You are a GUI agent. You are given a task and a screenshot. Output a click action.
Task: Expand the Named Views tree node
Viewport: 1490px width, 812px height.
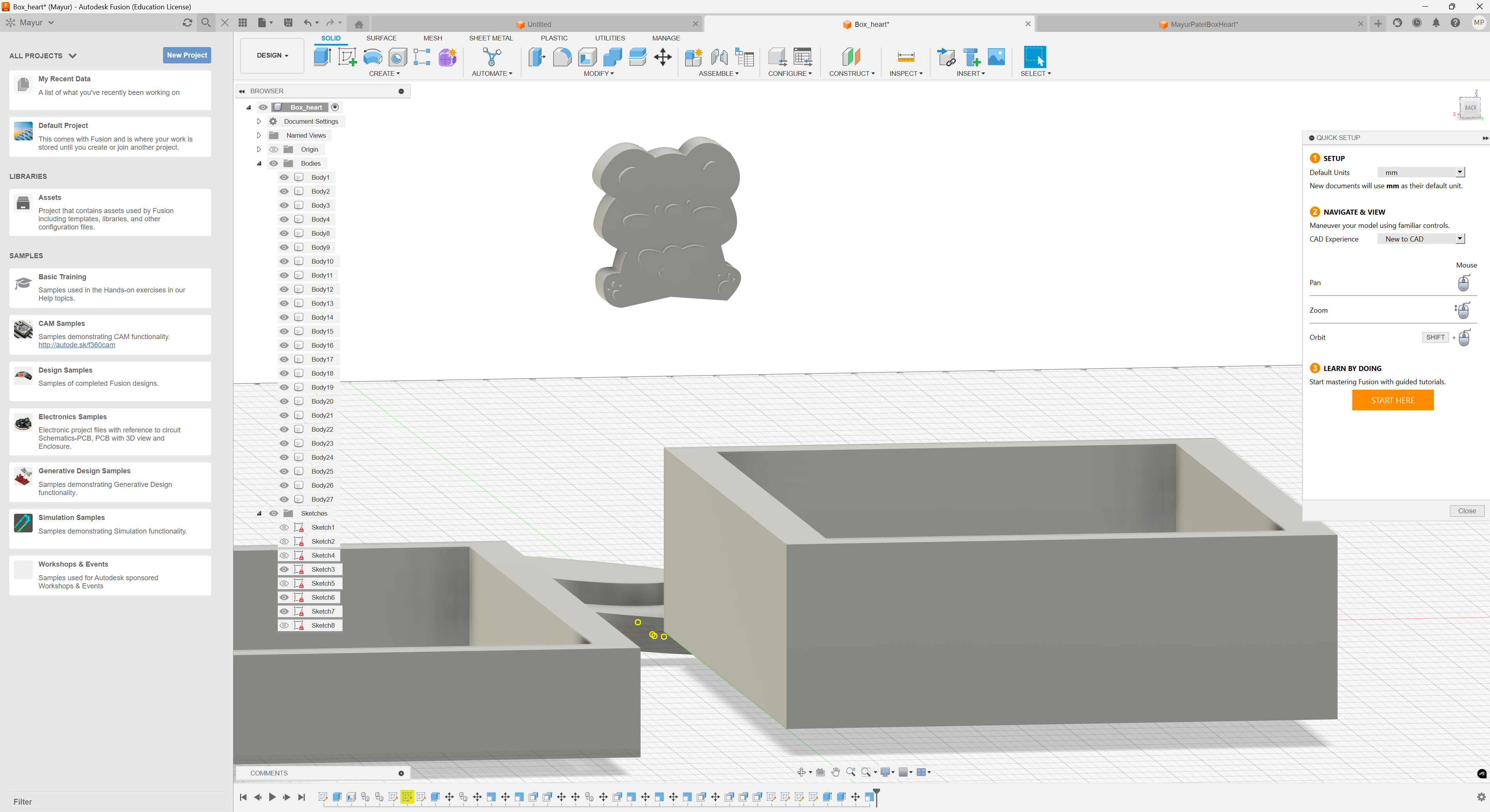pos(259,135)
